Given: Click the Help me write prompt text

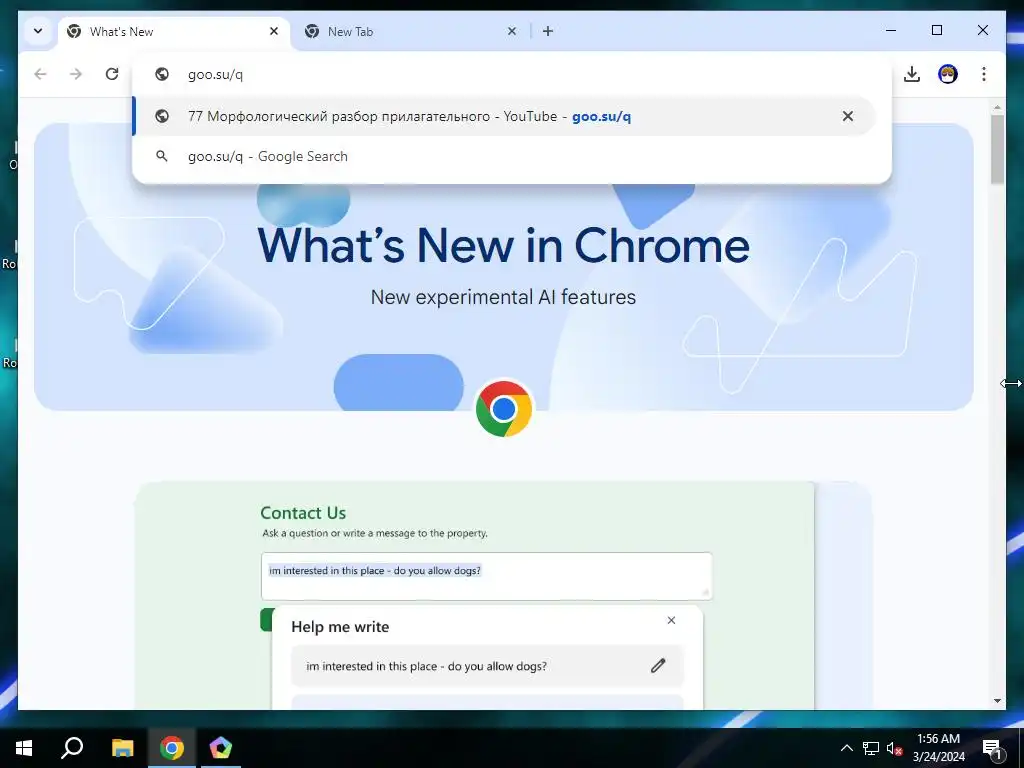Looking at the screenshot, I should coord(426,667).
